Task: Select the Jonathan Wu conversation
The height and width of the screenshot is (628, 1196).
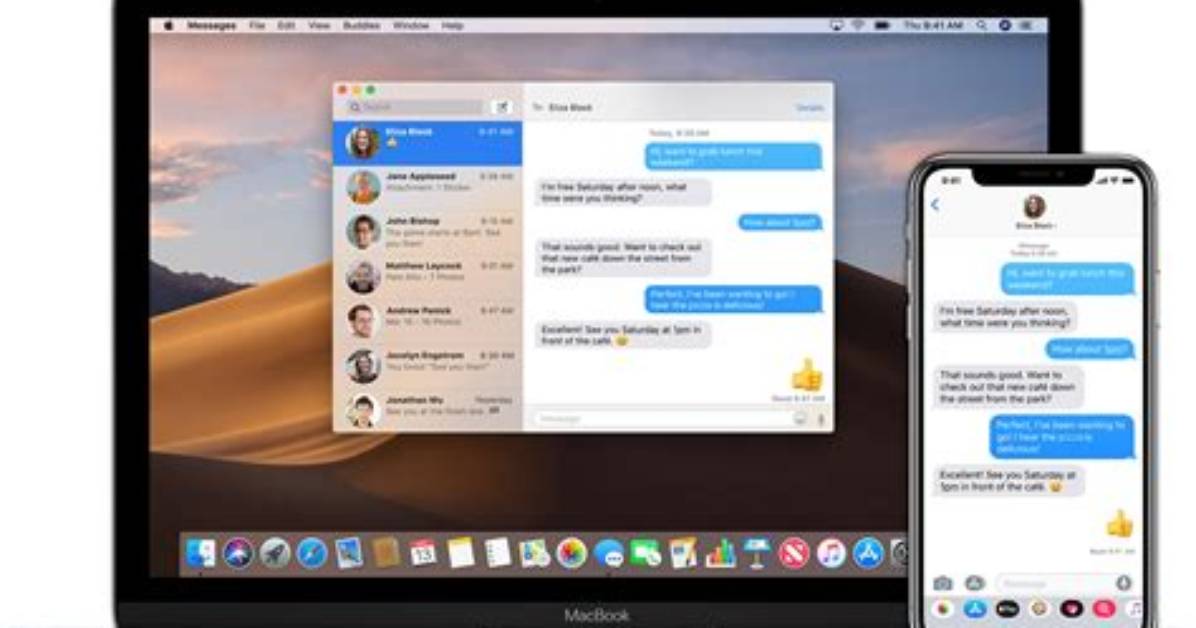Action: pyautogui.click(x=428, y=411)
